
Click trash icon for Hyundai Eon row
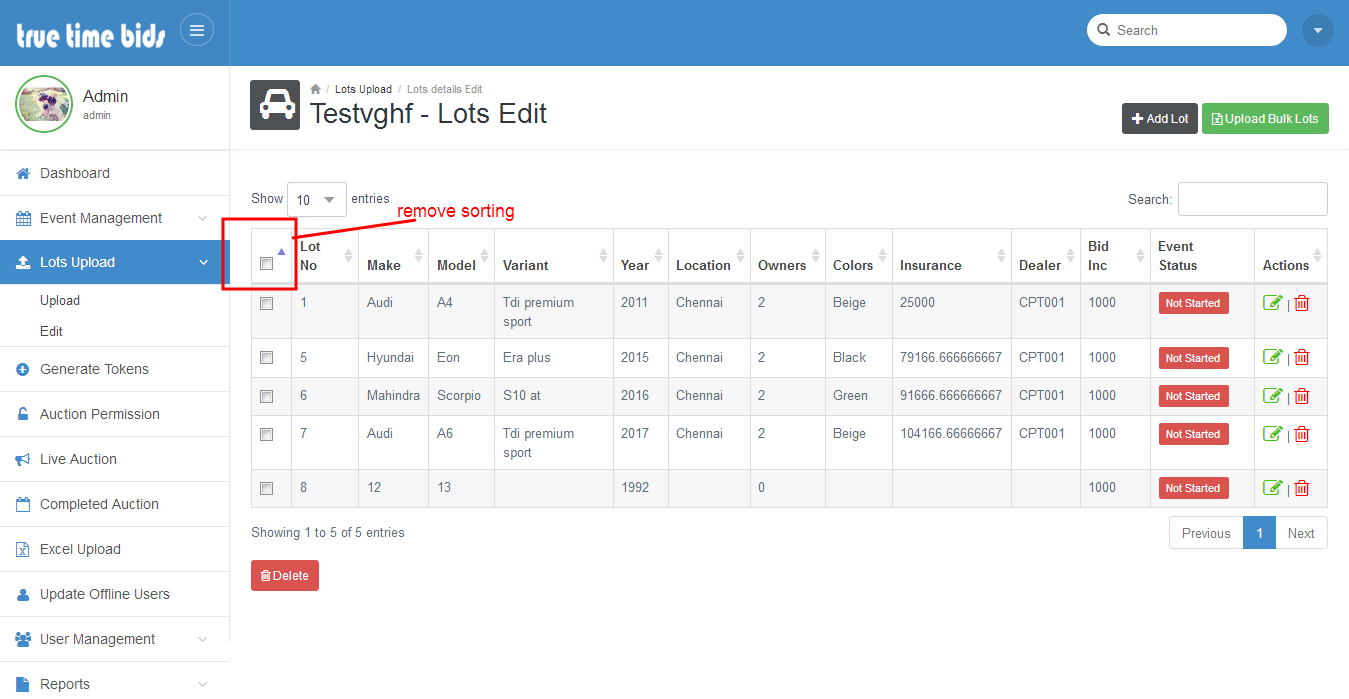pyautogui.click(x=1301, y=357)
